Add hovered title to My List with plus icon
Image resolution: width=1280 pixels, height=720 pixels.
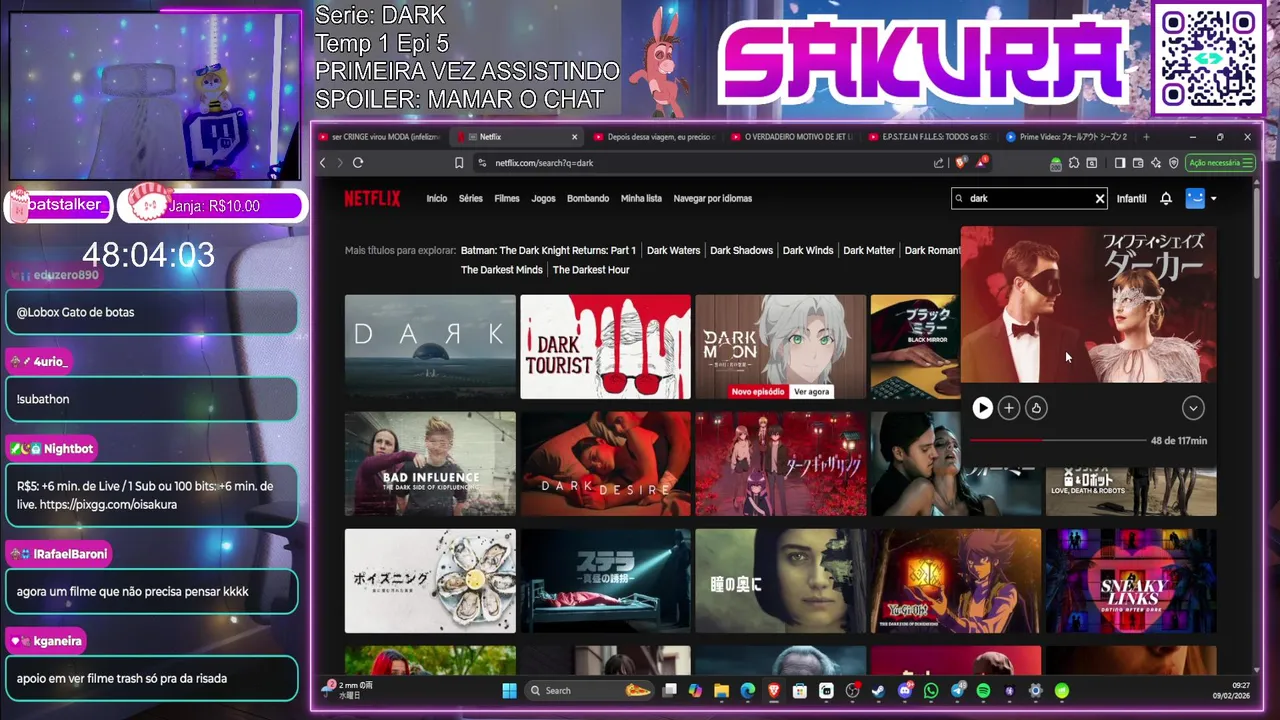(1009, 407)
